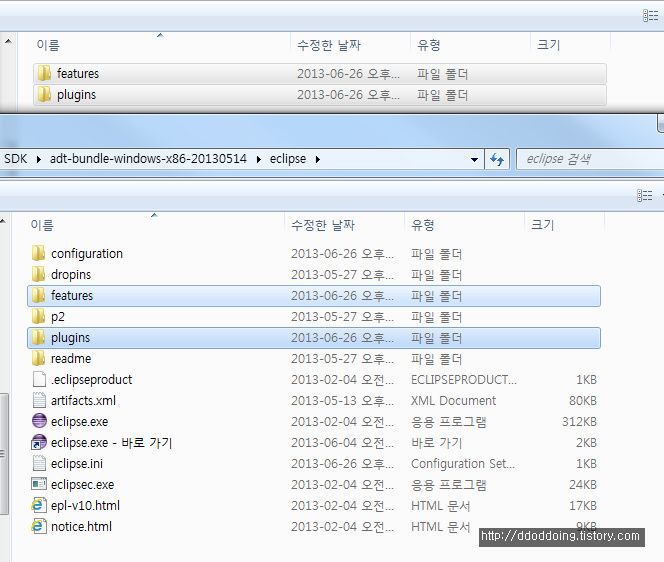Viewport: 664px width, 562px height.
Task: Select the features row in the top window
Action: pos(320,74)
